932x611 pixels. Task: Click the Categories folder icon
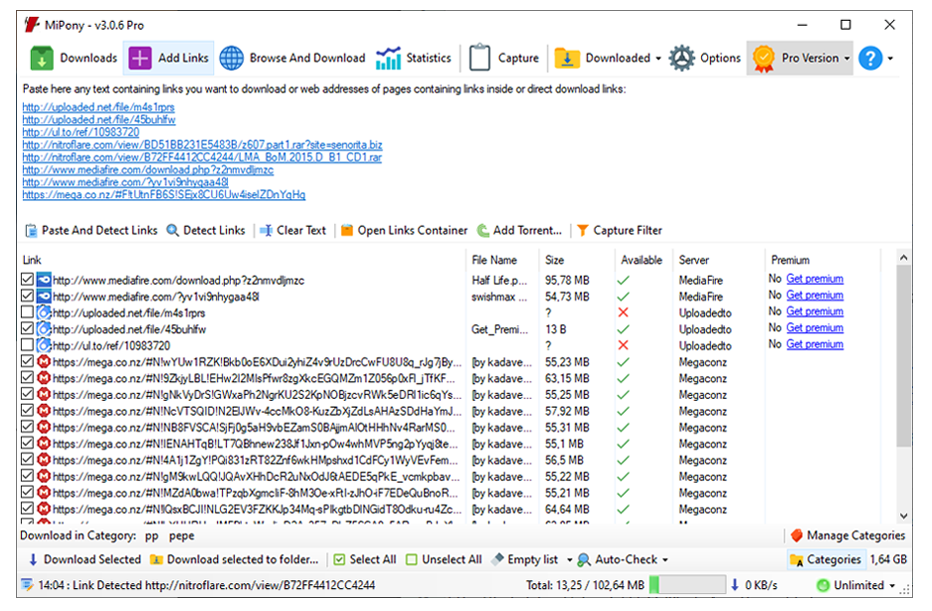click(796, 559)
